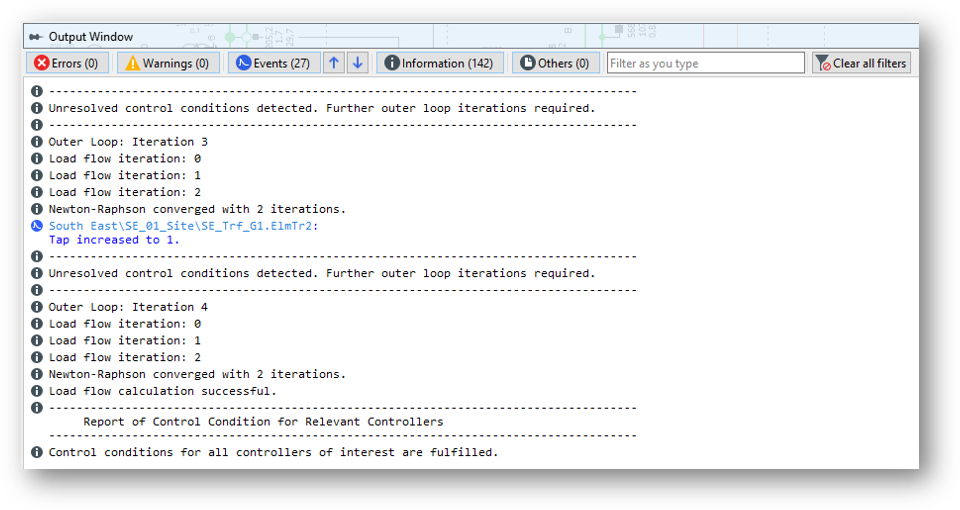The image size is (960, 510).
Task: Select the first 'Unresolved control conditions detected' message
Action: pyautogui.click(x=321, y=108)
